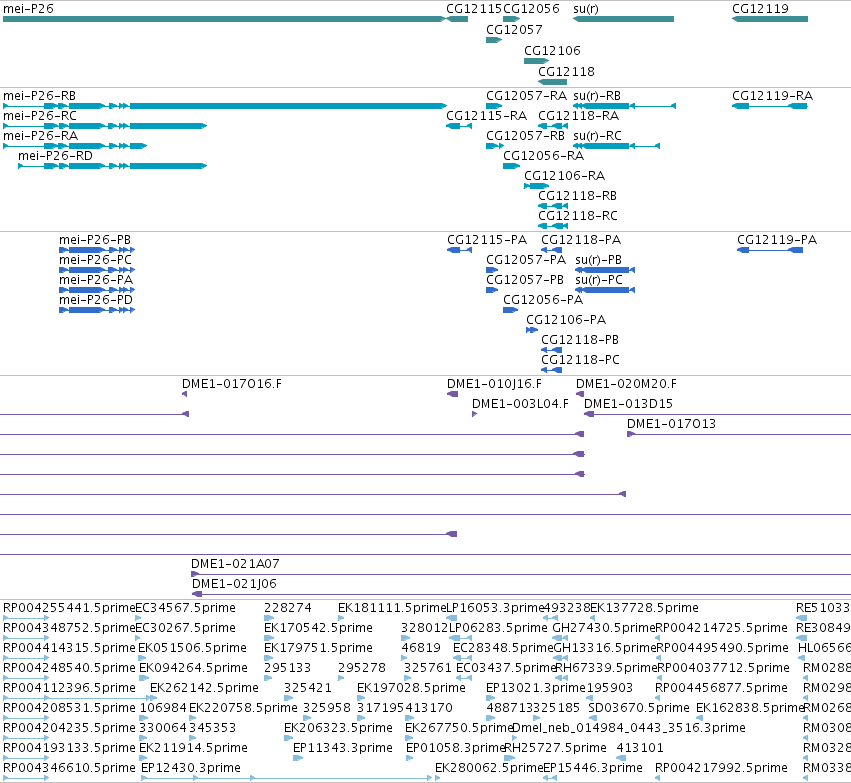Click protein CG12106-PA label
851x783 pixels.
pyautogui.click(x=566, y=320)
